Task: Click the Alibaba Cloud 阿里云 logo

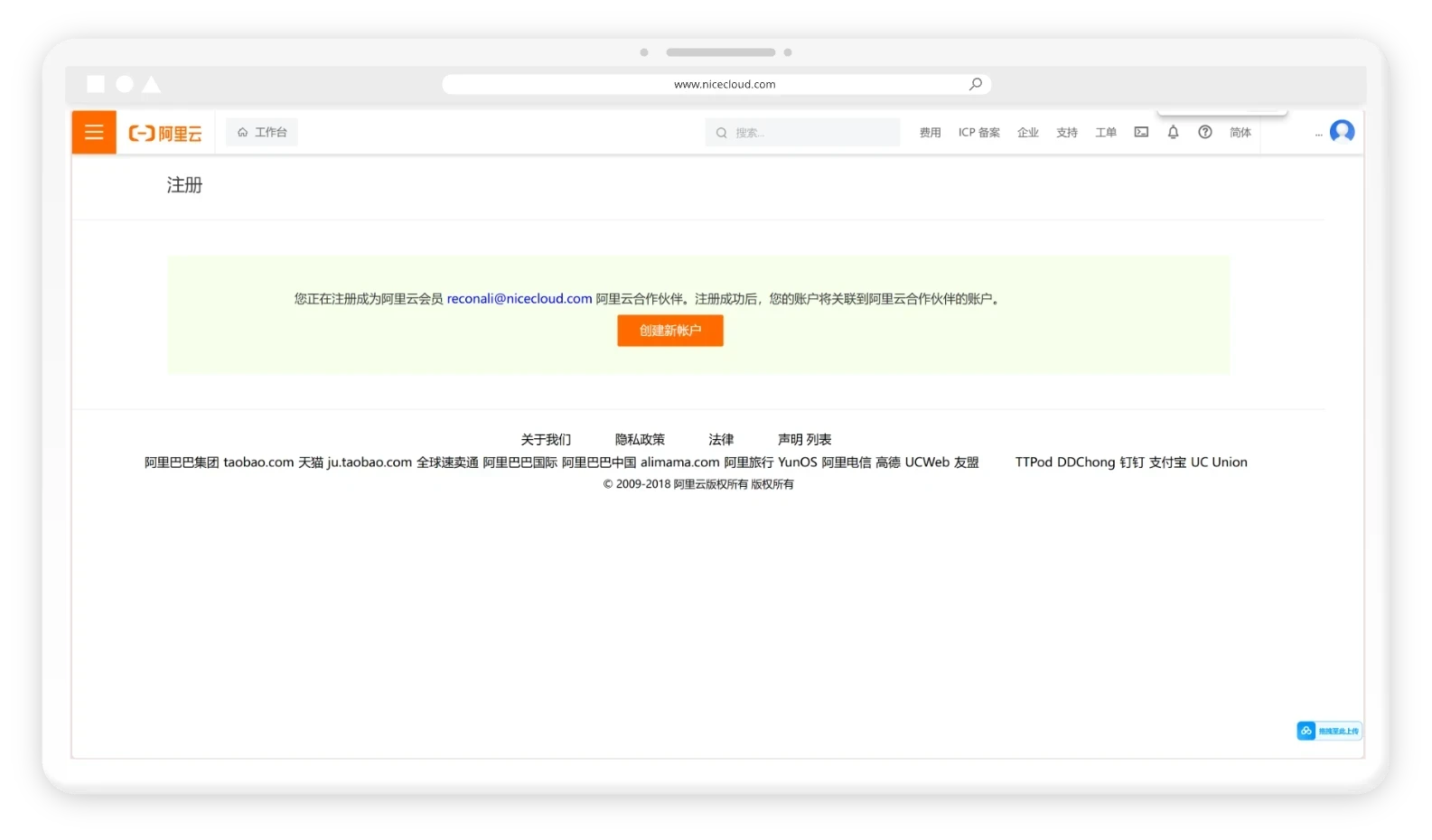Action: 165,134
